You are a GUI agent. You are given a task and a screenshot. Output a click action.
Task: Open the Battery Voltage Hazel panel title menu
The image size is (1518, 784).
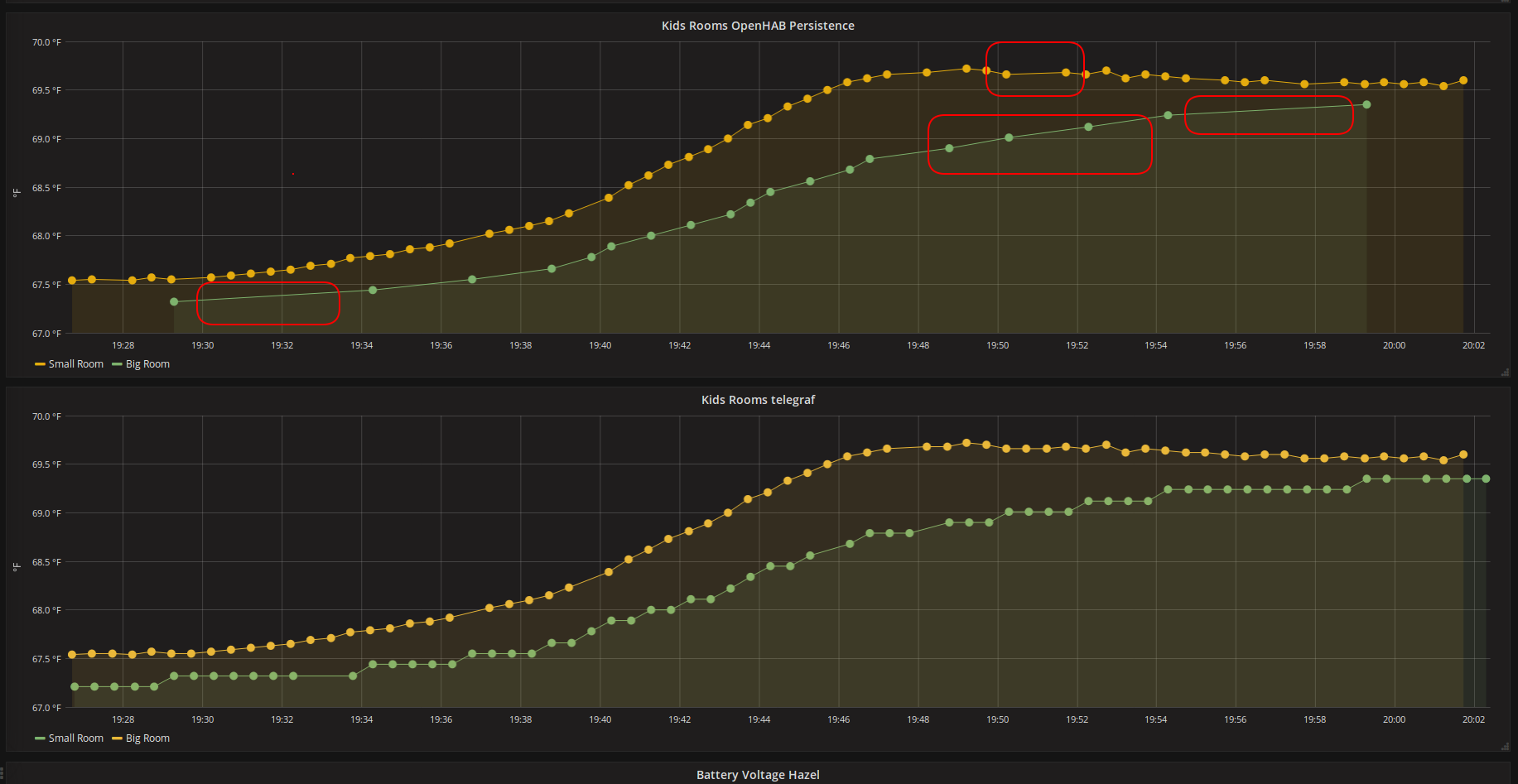point(757,775)
